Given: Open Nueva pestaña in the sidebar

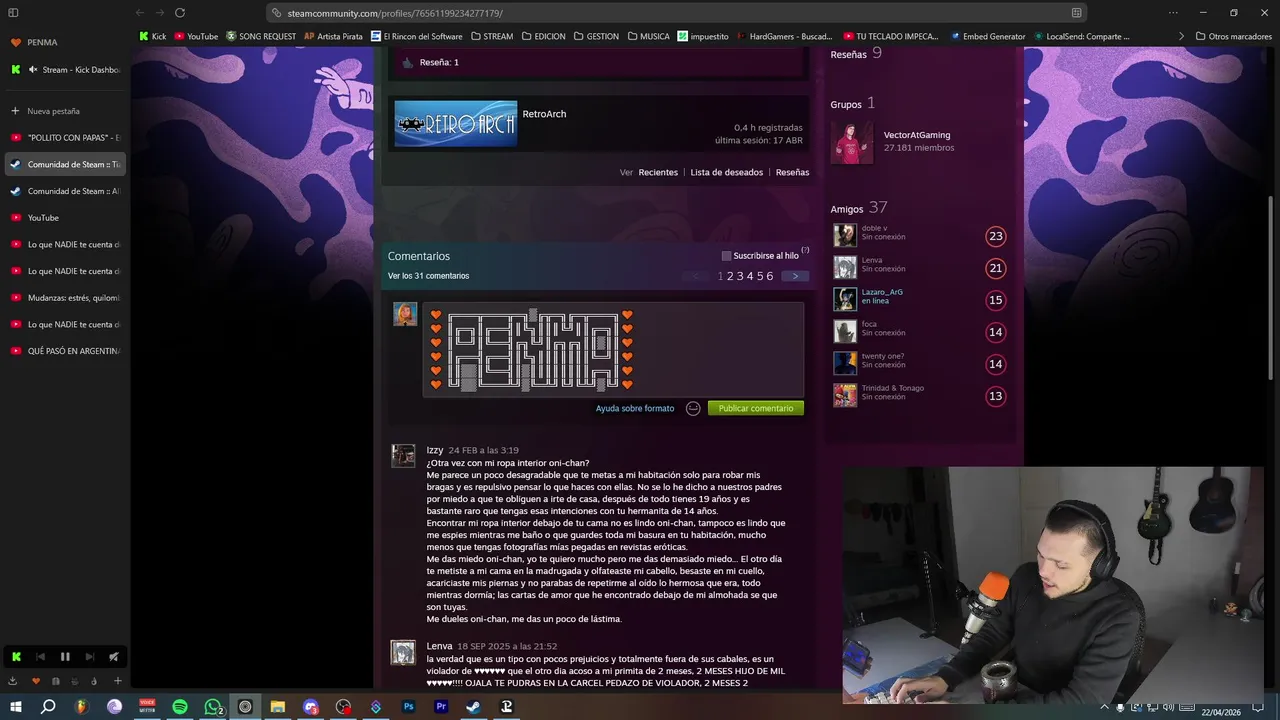Looking at the screenshot, I should (x=65, y=111).
